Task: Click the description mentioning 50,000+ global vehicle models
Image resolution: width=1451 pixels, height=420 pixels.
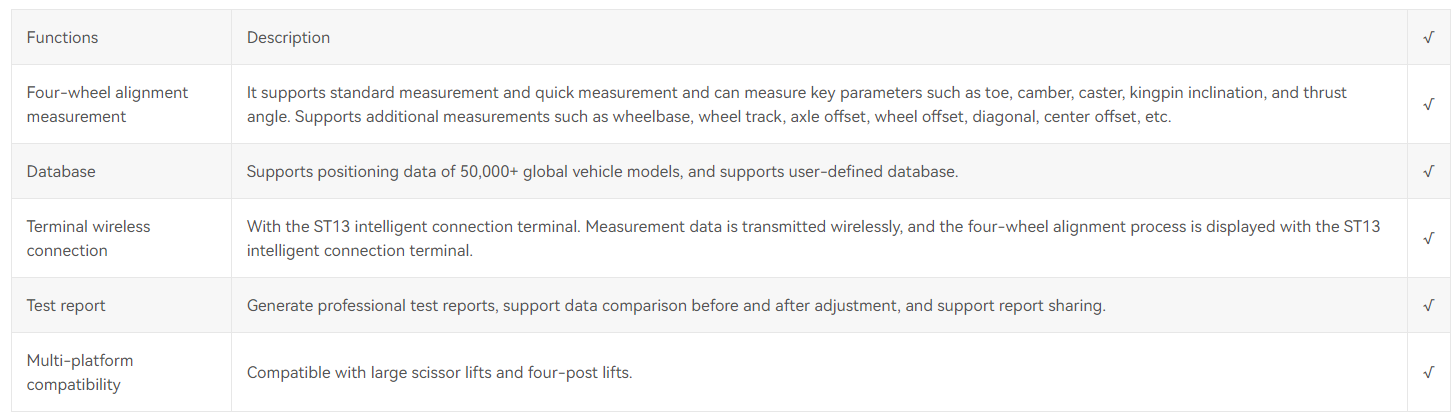Action: (x=602, y=171)
